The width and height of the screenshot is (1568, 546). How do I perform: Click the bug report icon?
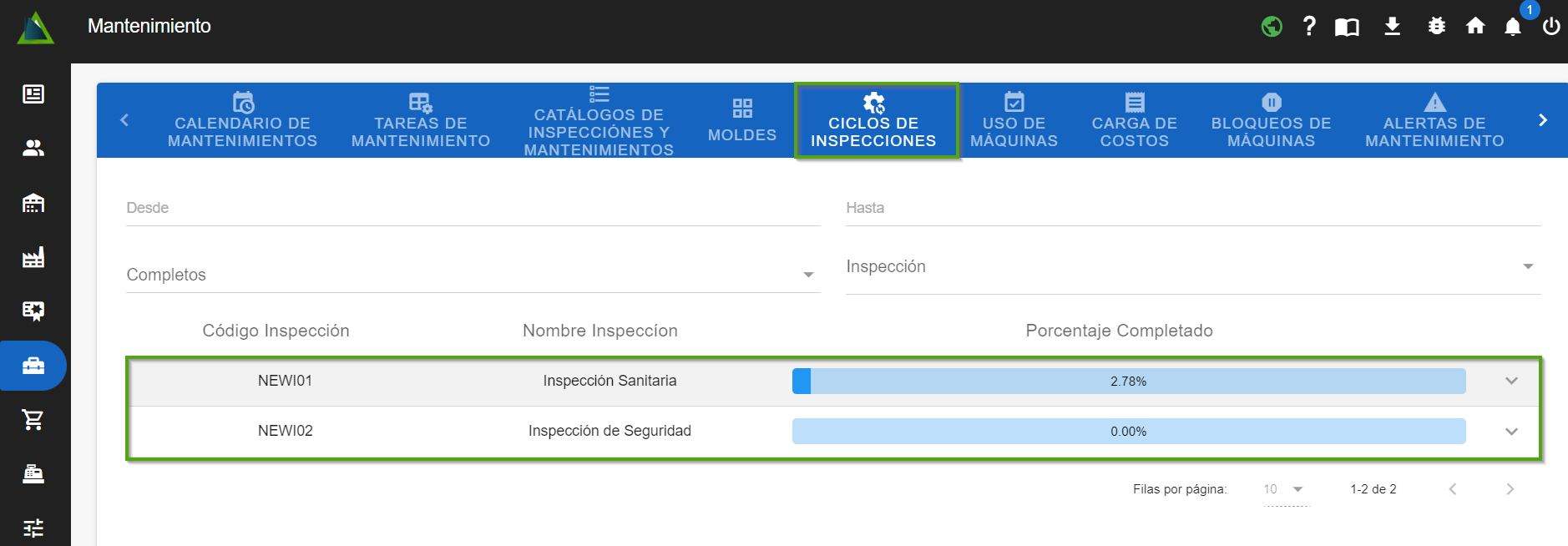pos(1436,27)
